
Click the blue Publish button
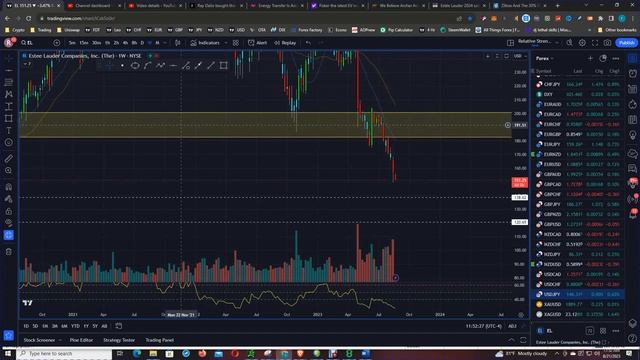tap(626, 43)
